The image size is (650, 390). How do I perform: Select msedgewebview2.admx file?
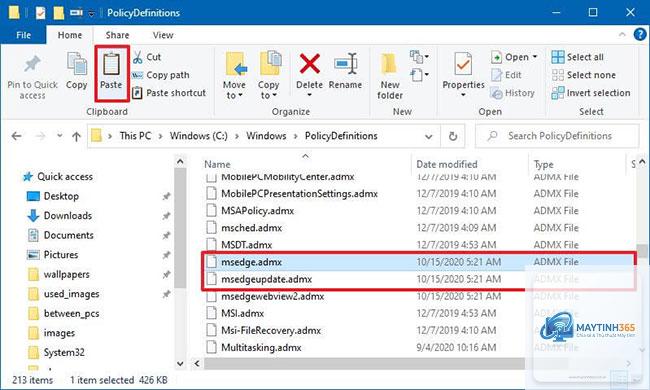click(x=265, y=296)
